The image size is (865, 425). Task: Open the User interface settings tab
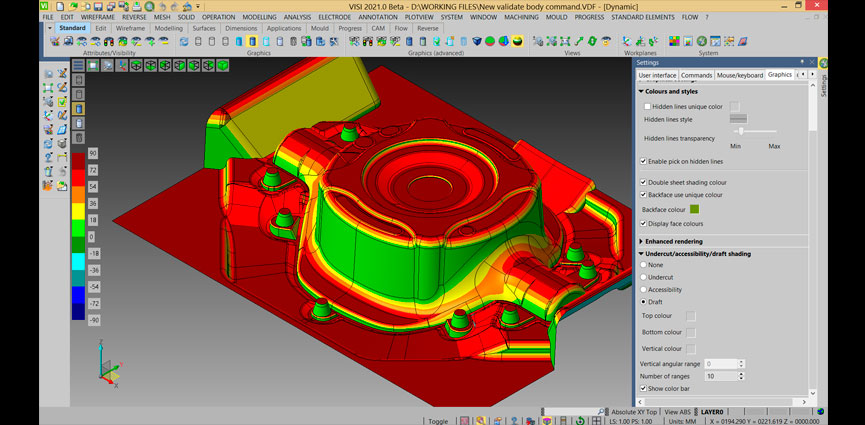coord(657,75)
